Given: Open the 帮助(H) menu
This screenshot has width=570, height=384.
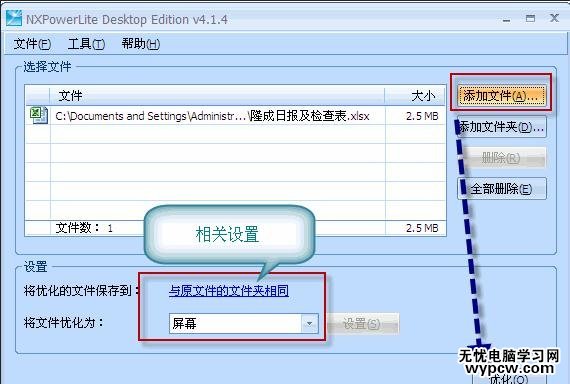Looking at the screenshot, I should 141,44.
